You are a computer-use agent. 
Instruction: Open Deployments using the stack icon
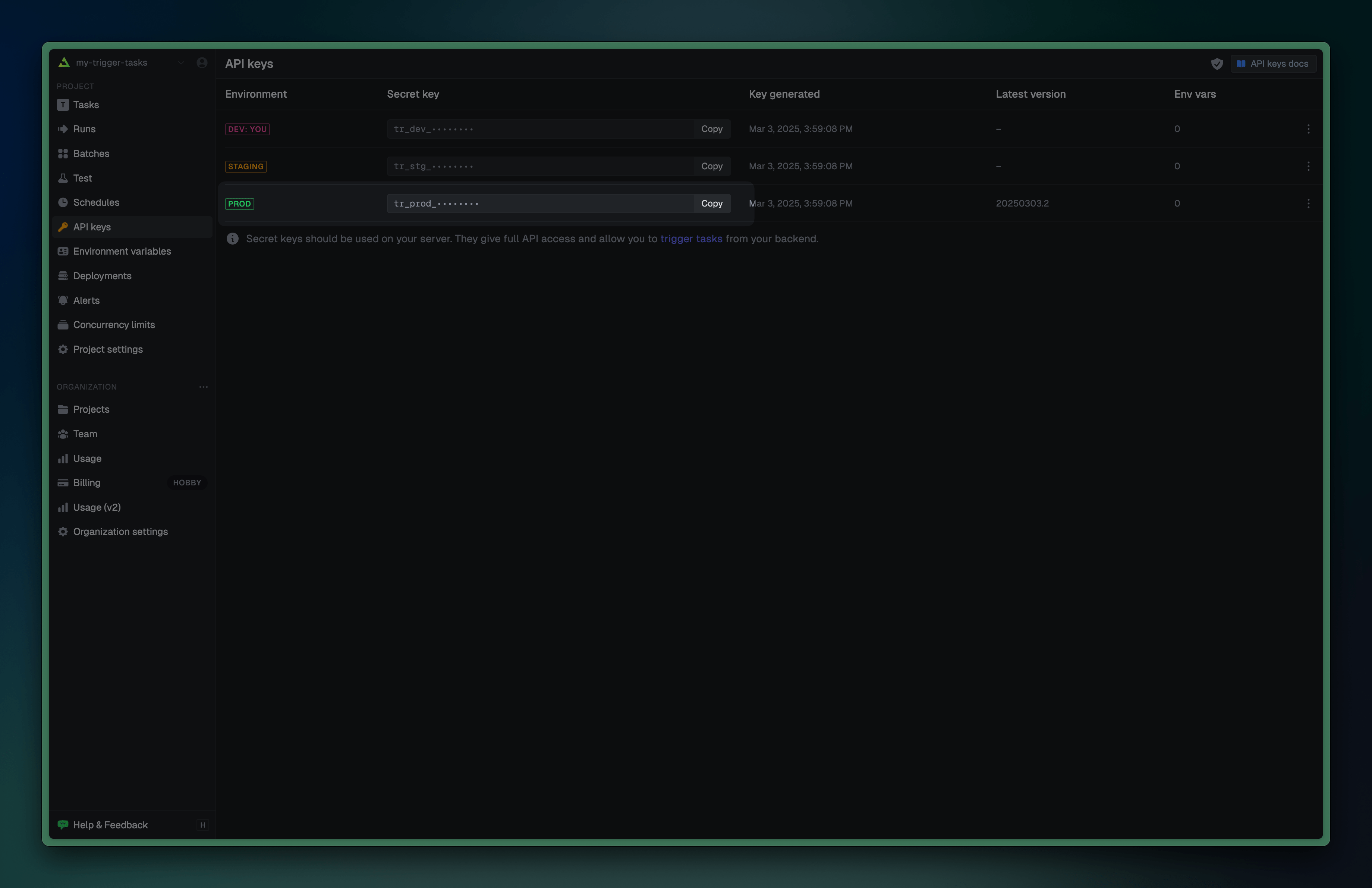tap(63, 275)
